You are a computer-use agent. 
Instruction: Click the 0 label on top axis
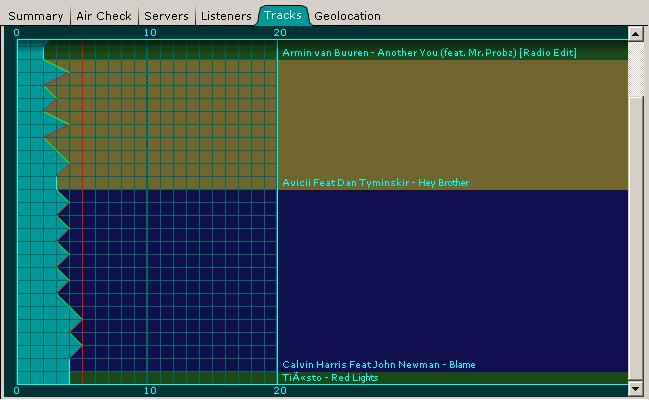pos(17,33)
